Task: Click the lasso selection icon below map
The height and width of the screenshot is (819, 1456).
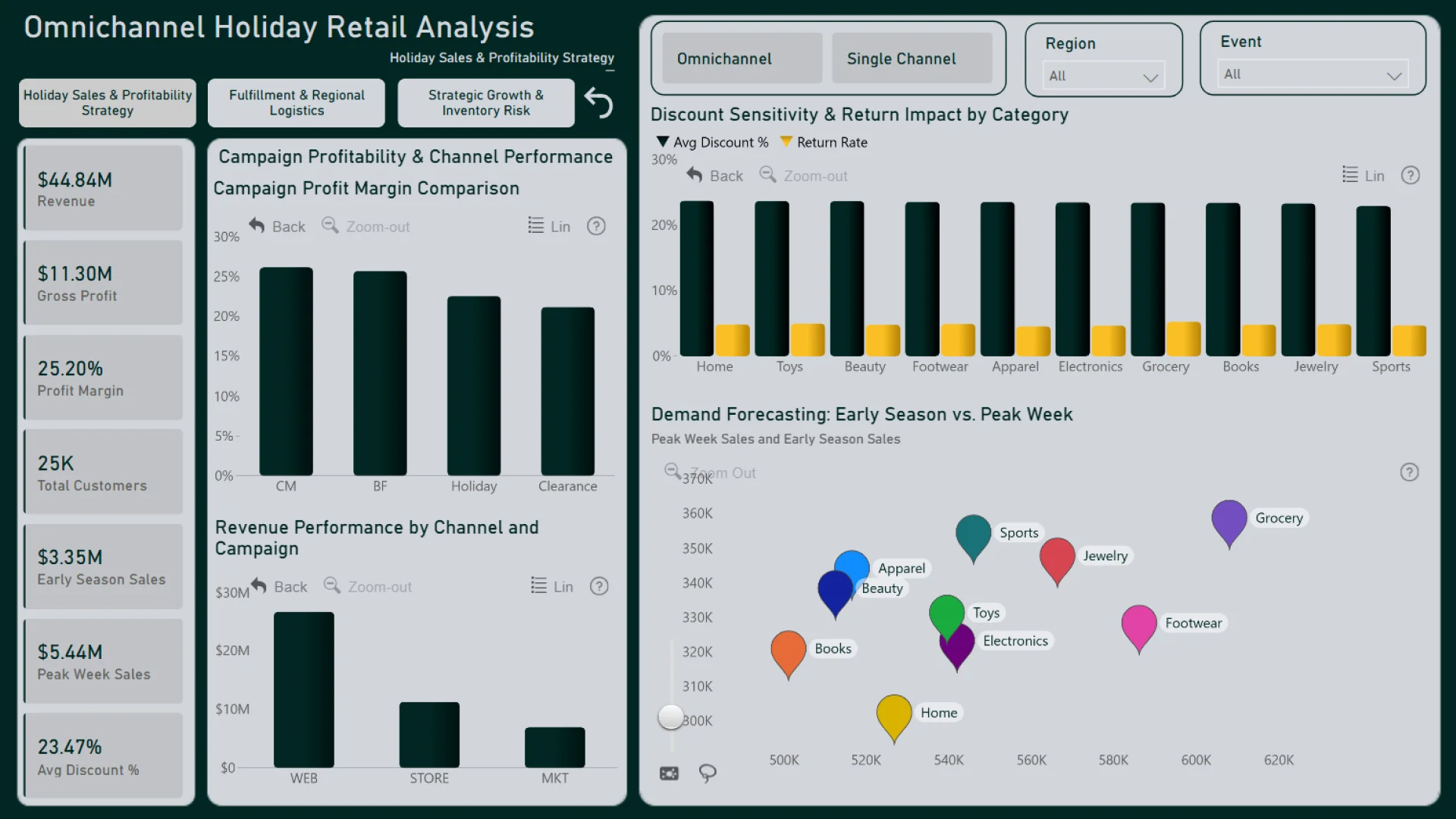Action: point(707,773)
